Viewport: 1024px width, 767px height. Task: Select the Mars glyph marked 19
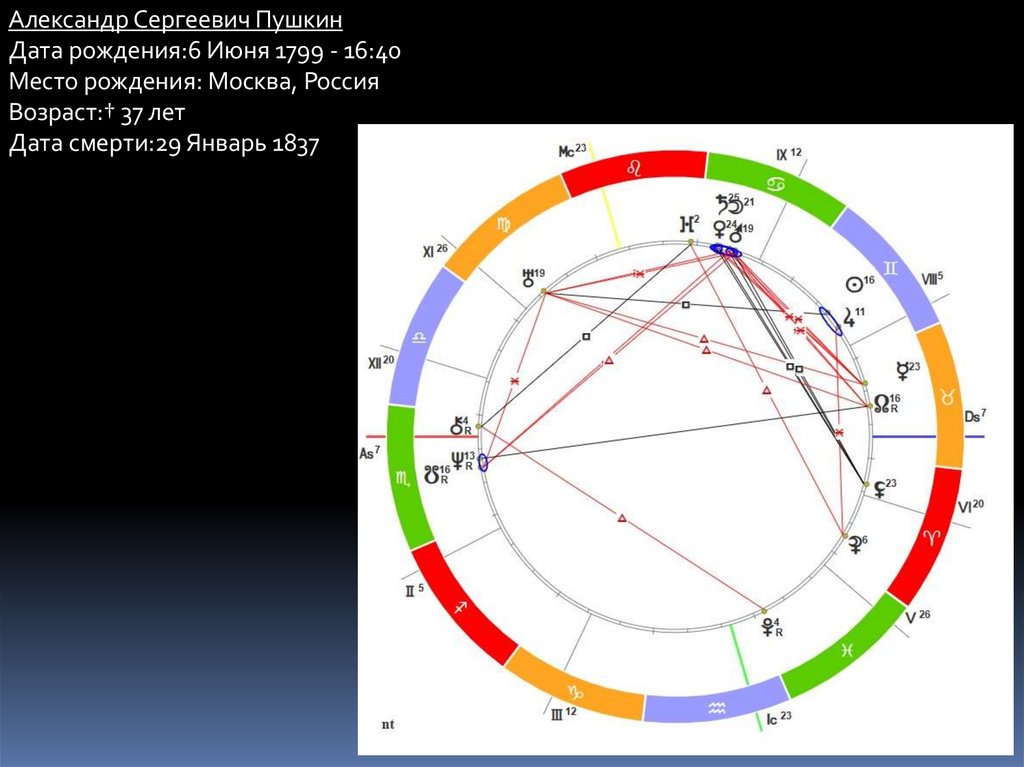click(735, 234)
